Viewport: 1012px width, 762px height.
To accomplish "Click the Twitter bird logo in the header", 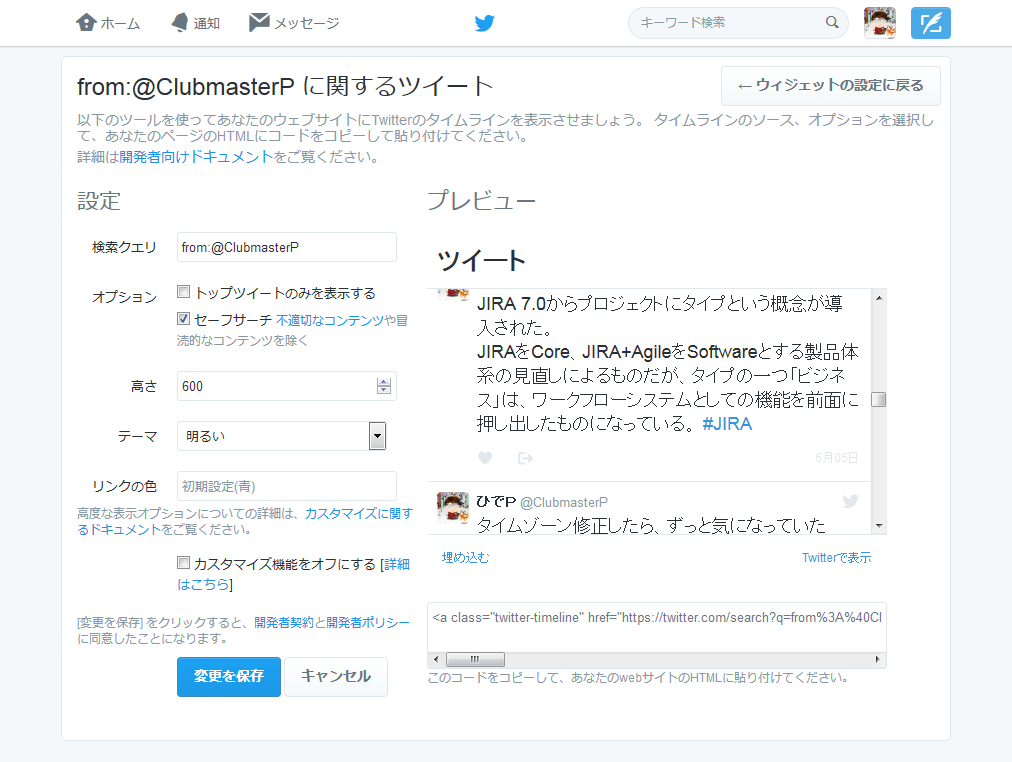I will pyautogui.click(x=485, y=23).
